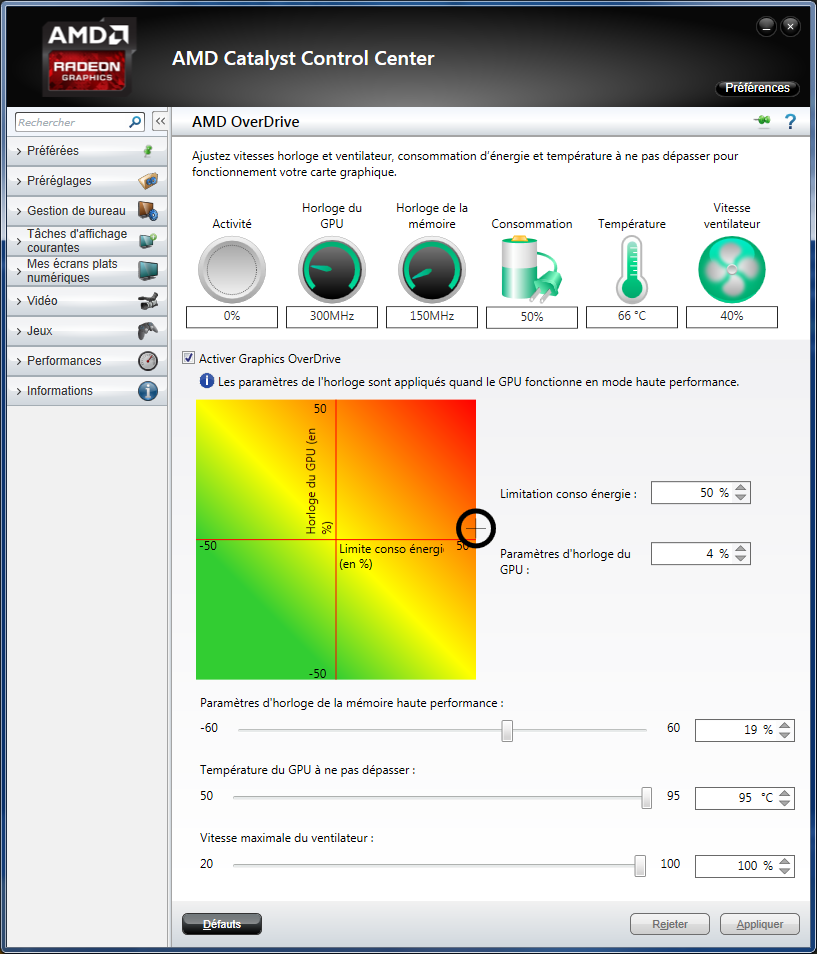
Task: Click inside the Rechercher search field
Action: 70,121
